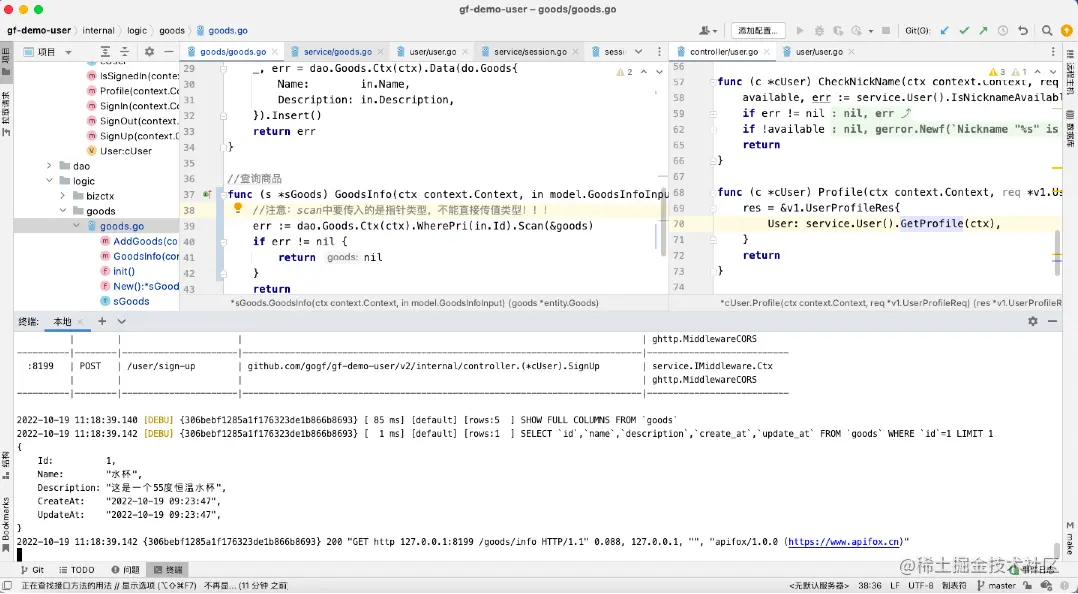The image size is (1078, 594).
Task: Select init() function in project tree
Action: pos(117,271)
